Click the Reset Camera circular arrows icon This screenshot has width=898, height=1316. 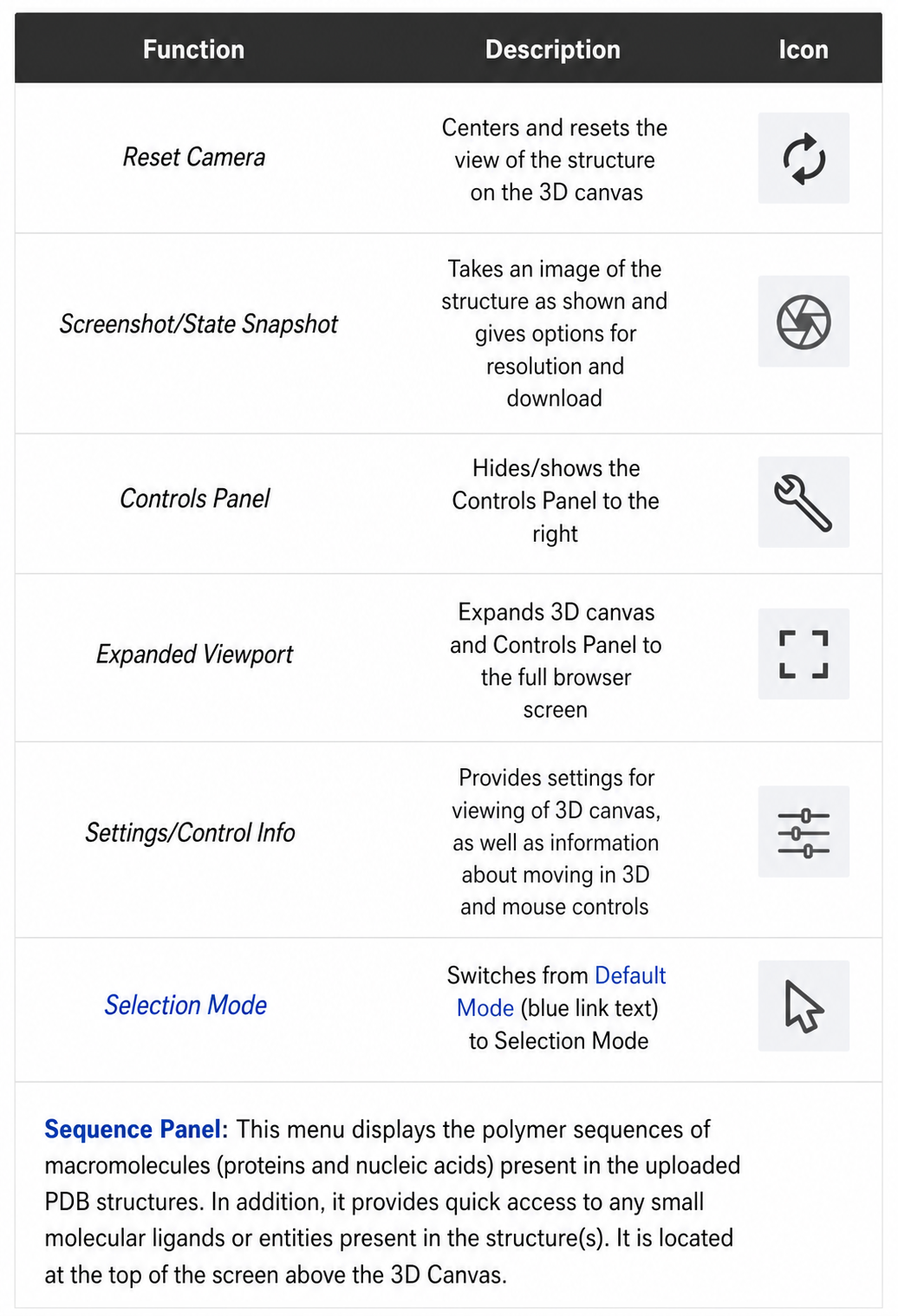804,158
